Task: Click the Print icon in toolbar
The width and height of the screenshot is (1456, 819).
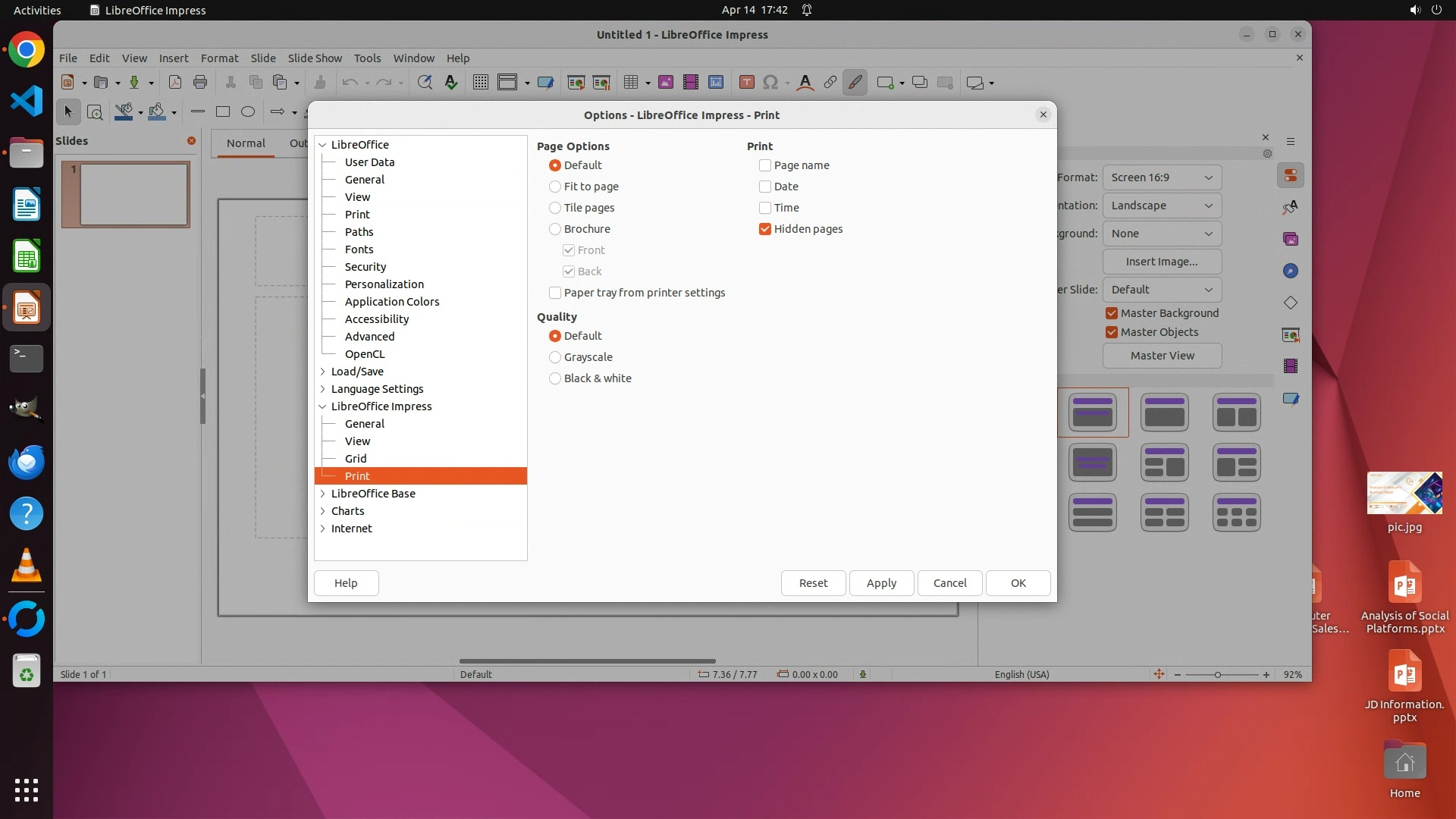Action: [x=200, y=83]
